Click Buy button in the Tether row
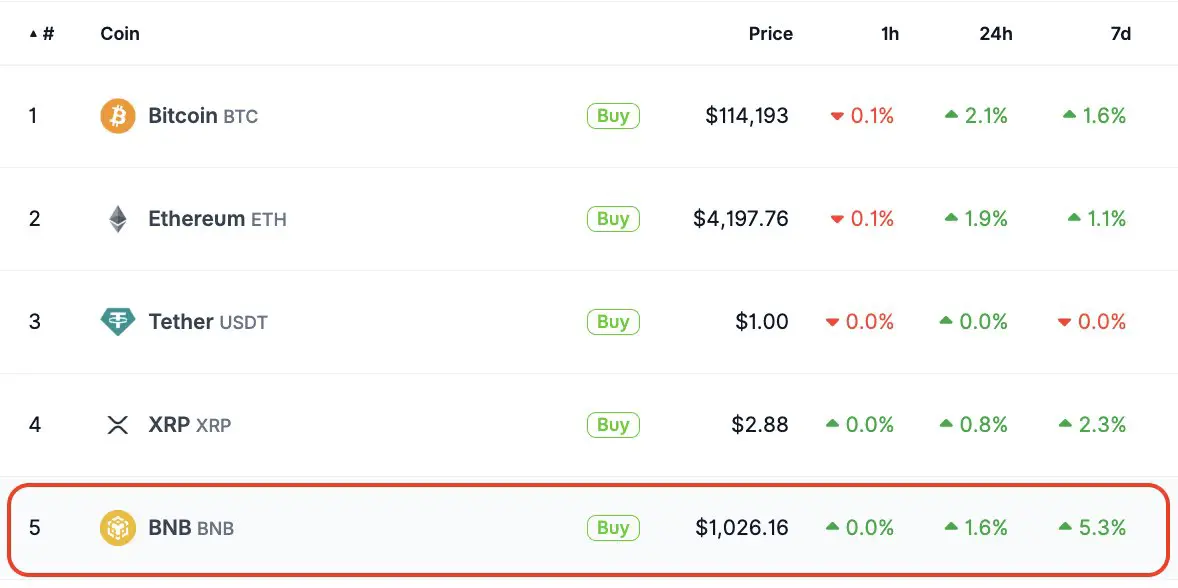Image resolution: width=1178 pixels, height=588 pixels. [613, 322]
